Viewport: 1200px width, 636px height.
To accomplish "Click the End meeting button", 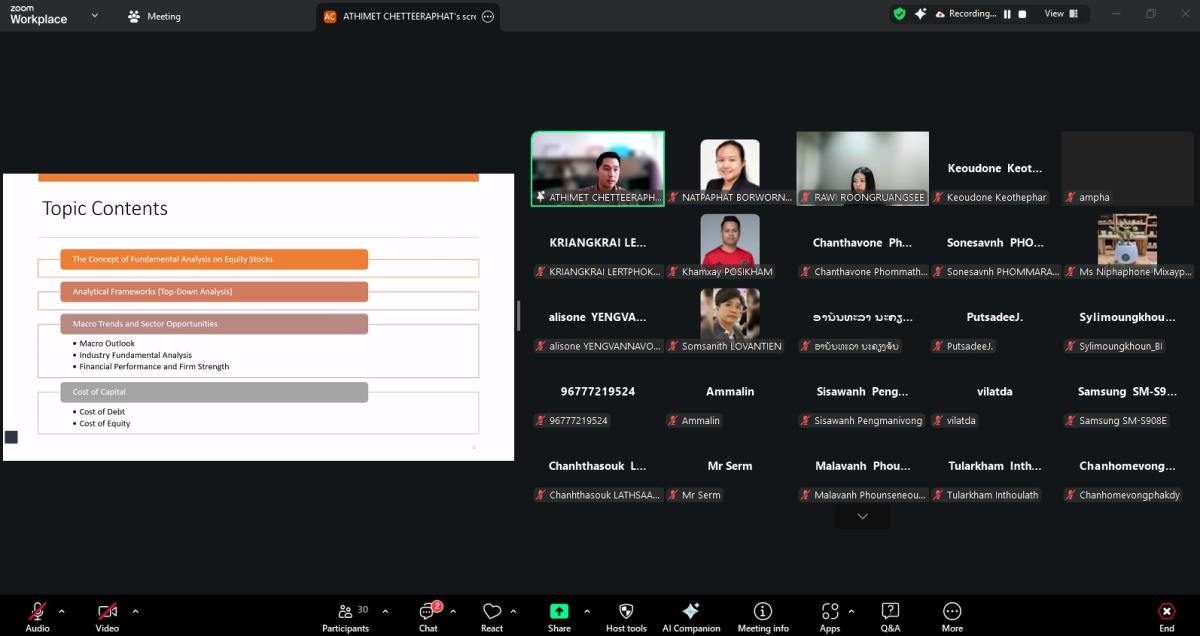I will click(1166, 612).
